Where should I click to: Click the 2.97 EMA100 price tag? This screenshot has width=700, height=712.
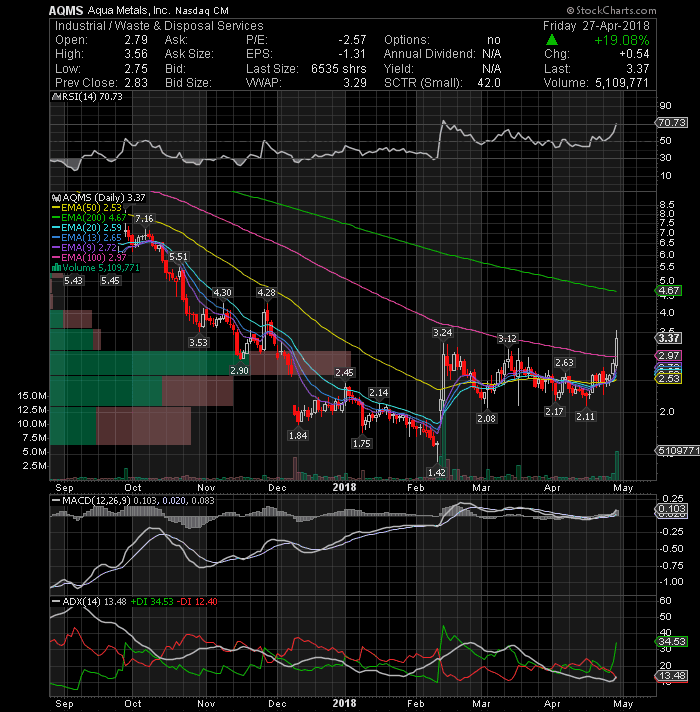(x=668, y=356)
